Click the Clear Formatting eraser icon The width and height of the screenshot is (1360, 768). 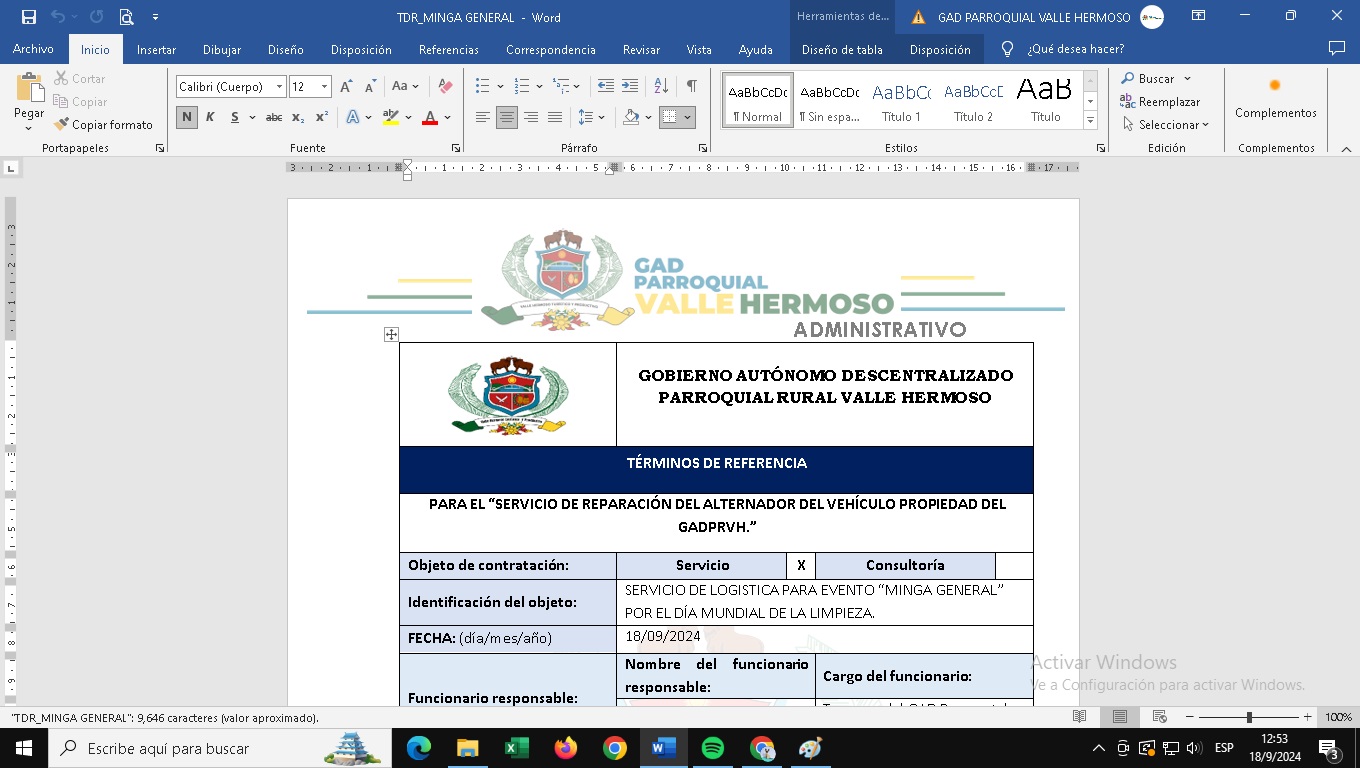click(x=446, y=87)
